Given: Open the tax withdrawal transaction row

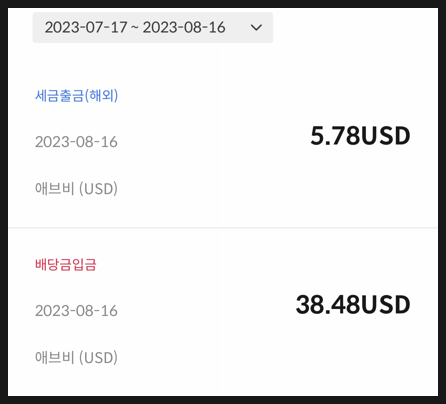Looking at the screenshot, I should coord(223,142).
